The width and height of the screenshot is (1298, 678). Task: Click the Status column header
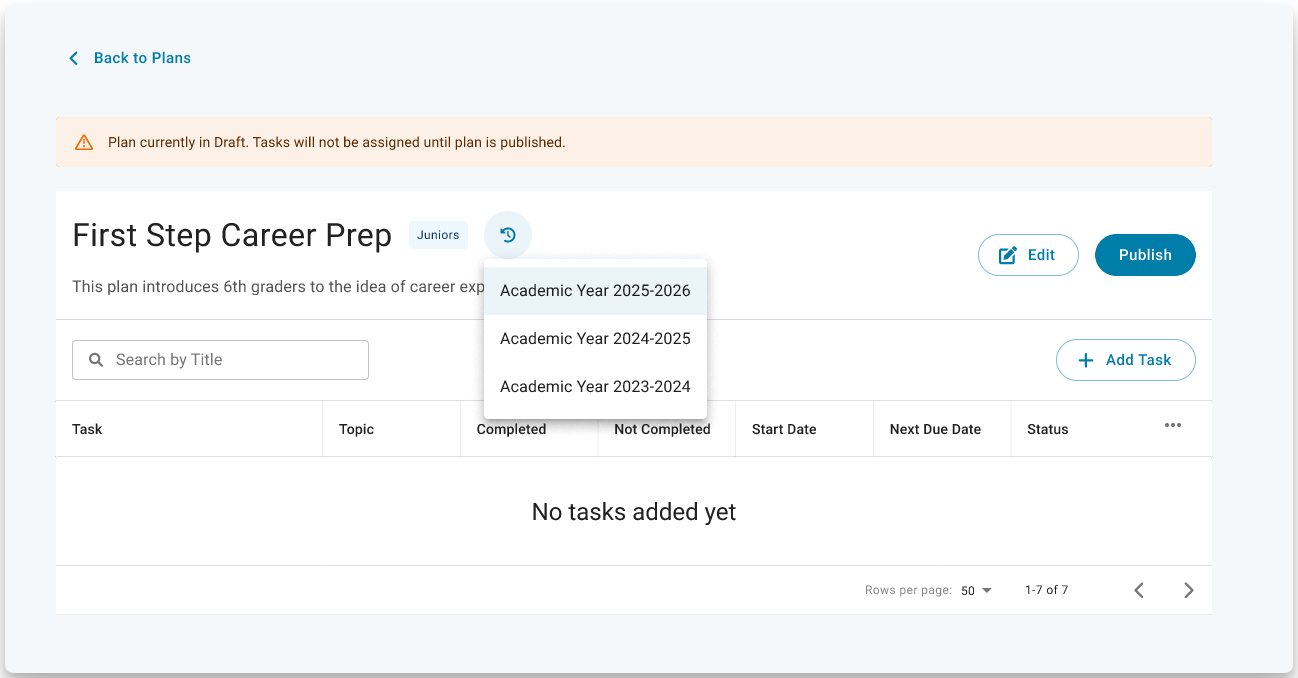tap(1048, 429)
